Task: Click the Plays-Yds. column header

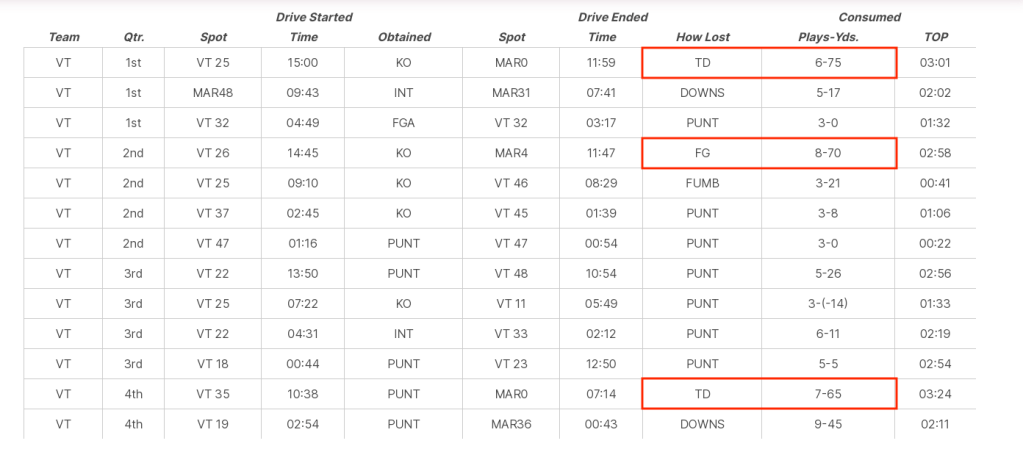Action: tap(827, 37)
